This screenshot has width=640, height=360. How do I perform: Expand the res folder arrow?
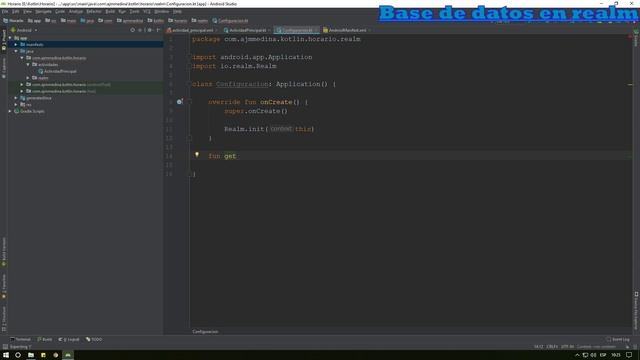coord(16,104)
